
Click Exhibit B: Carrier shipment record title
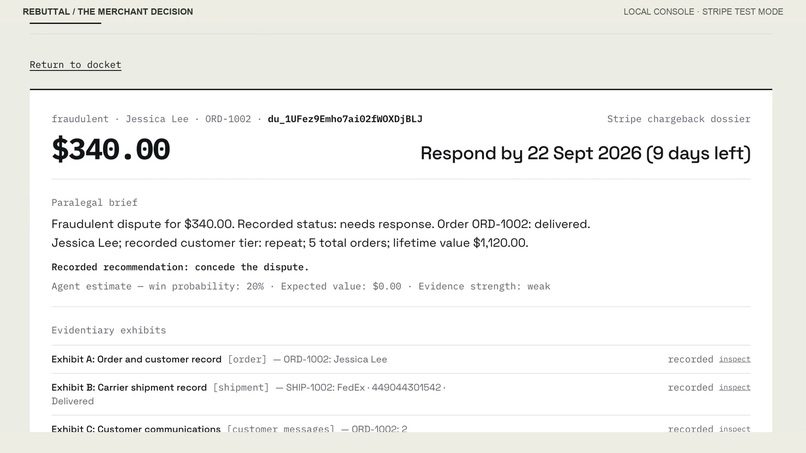coord(129,388)
